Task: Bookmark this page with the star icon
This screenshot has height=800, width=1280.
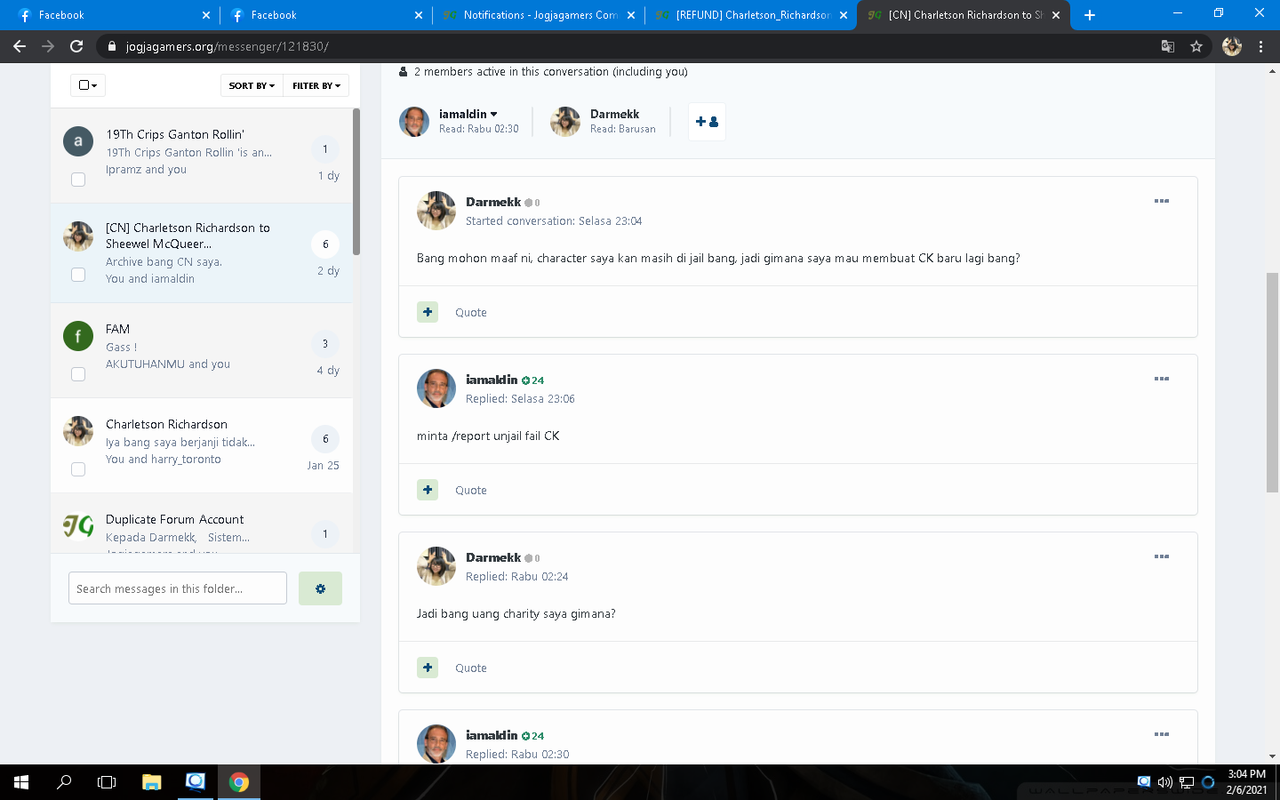Action: tap(1196, 46)
